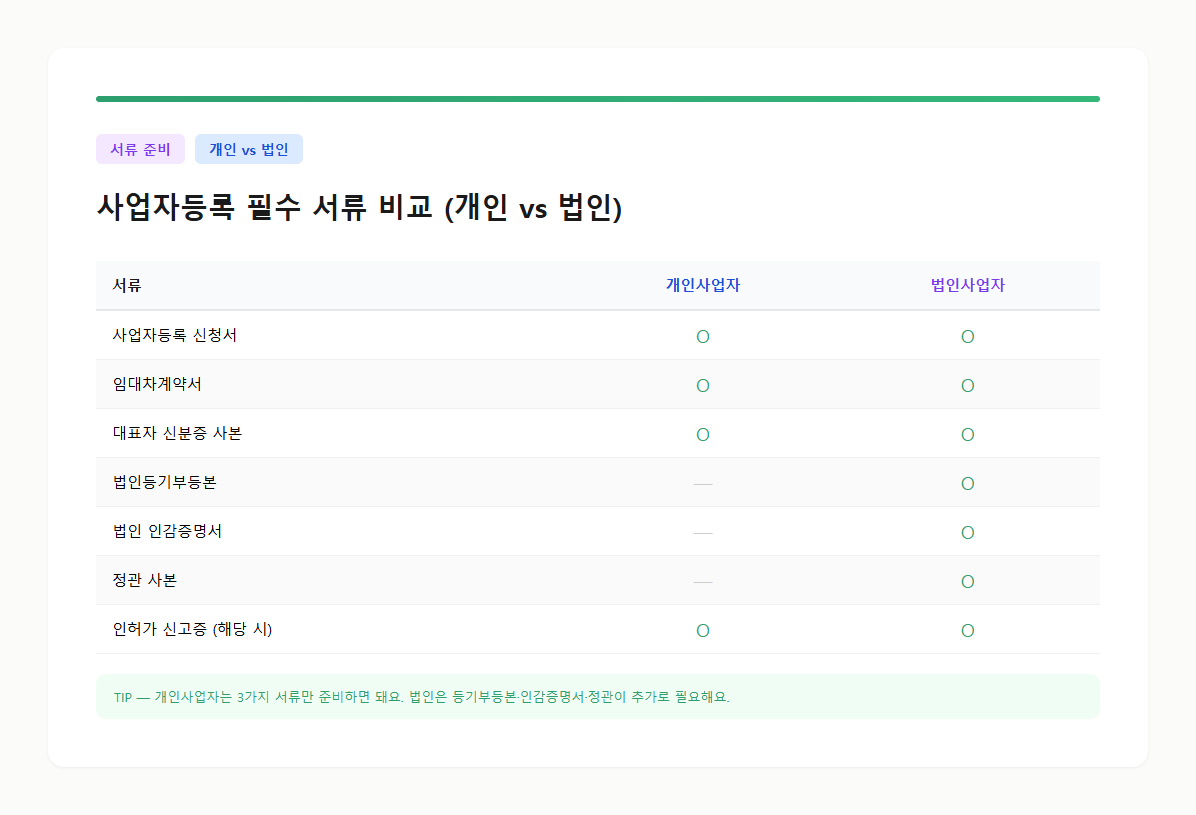1196x815 pixels.
Task: Toggle the dash cell for 법인 인감증명서 under 개인사업자
Action: pyautogui.click(x=703, y=532)
